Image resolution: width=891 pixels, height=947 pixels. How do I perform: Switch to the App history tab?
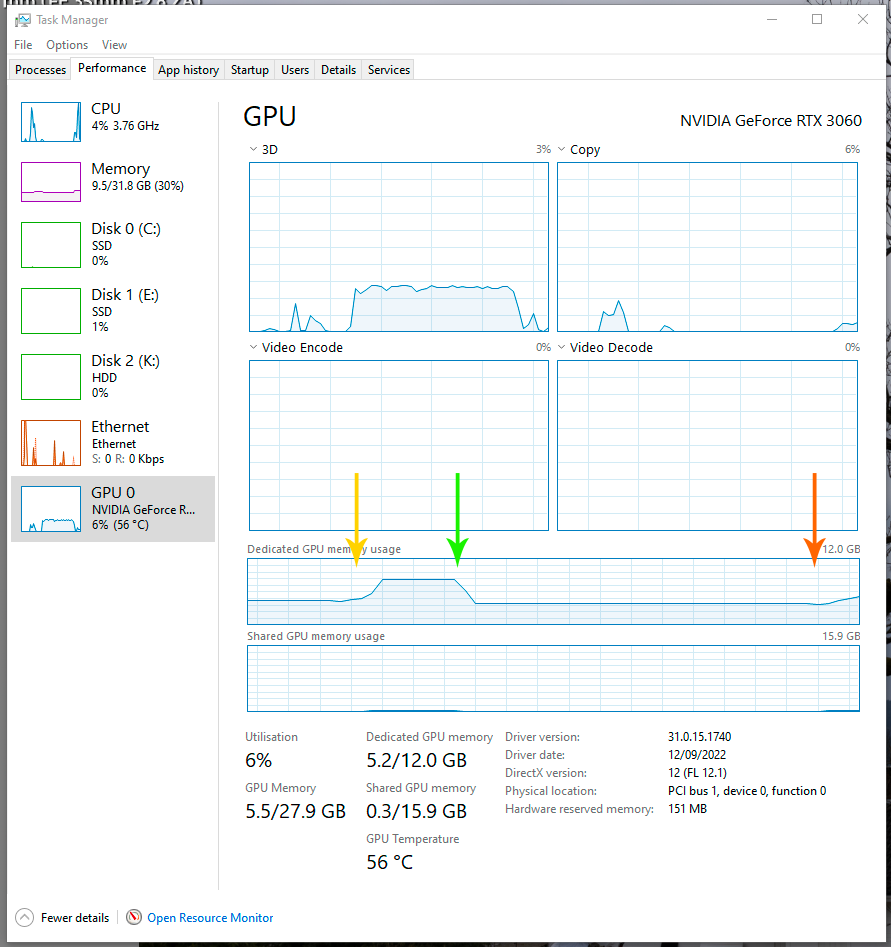(188, 69)
